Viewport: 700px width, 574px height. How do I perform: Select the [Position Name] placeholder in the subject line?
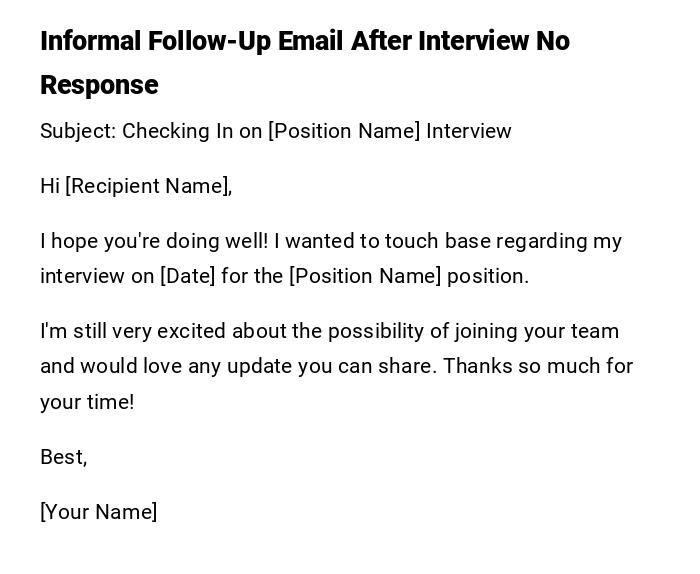coord(344,131)
